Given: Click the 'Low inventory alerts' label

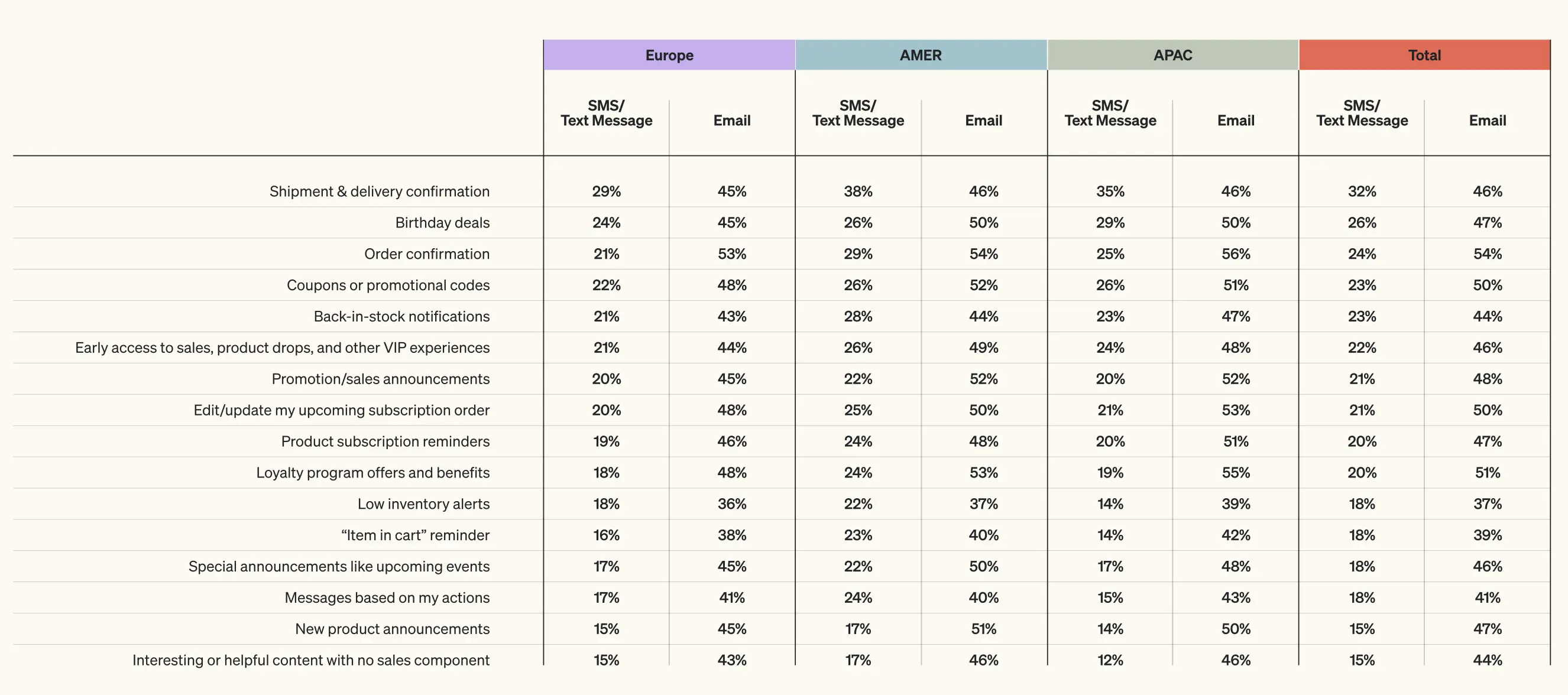Looking at the screenshot, I should coord(423,504).
